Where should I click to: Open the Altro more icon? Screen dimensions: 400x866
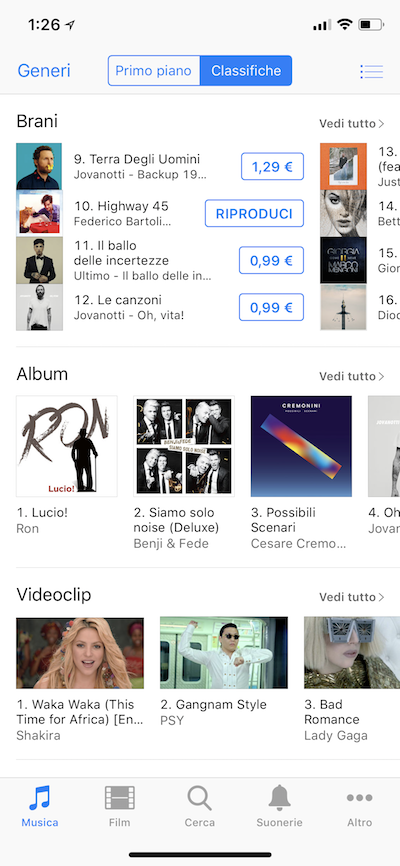click(359, 798)
